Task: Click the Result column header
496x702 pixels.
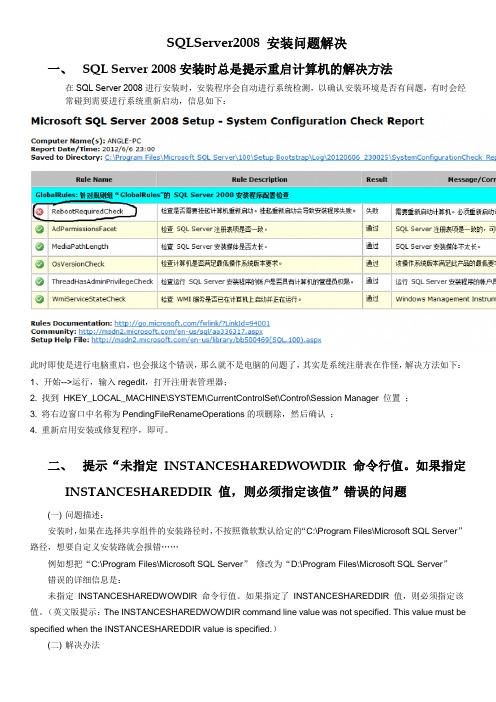Action: point(376,180)
